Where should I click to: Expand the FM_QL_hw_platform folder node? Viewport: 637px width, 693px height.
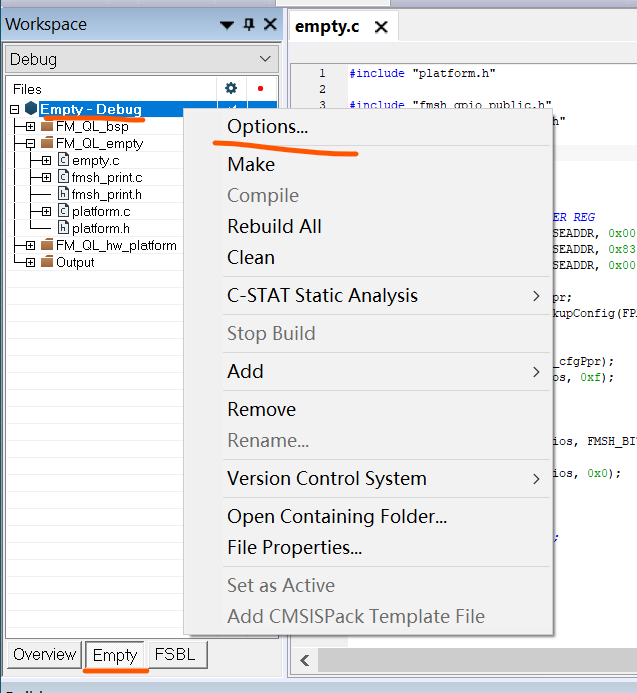tap(30, 245)
